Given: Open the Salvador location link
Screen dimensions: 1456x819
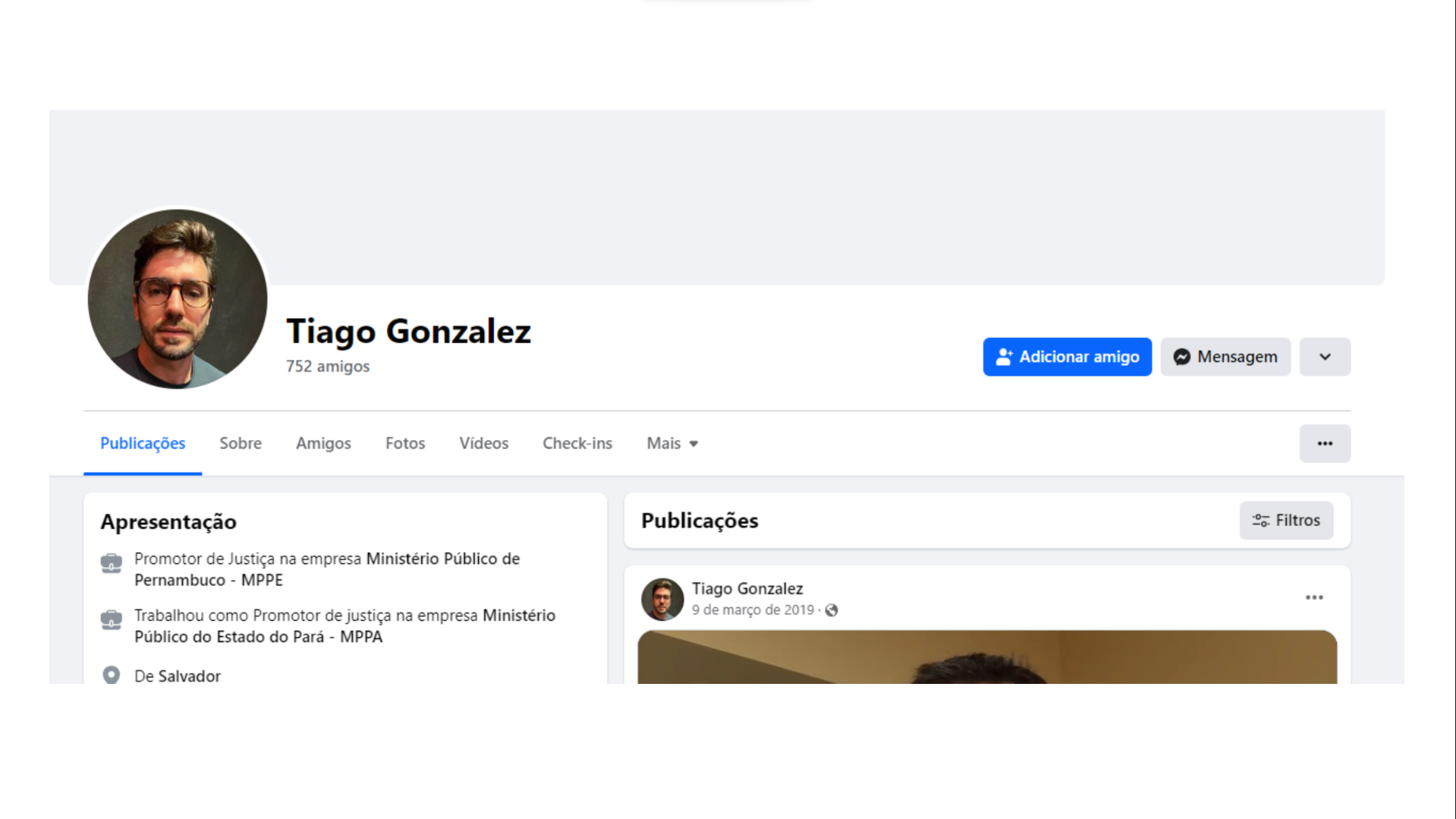Looking at the screenshot, I should click(190, 676).
